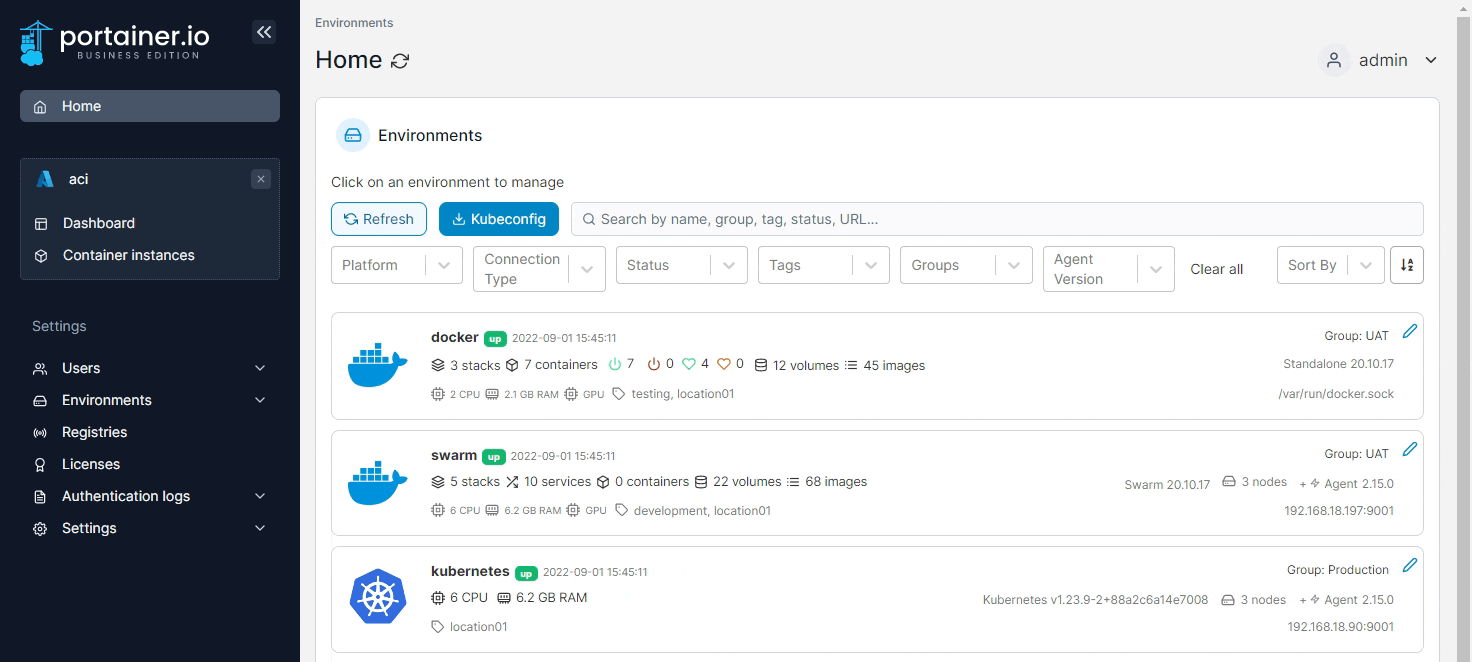Click the Environments breadcrumb
The height and width of the screenshot is (662, 1472).
click(x=354, y=22)
